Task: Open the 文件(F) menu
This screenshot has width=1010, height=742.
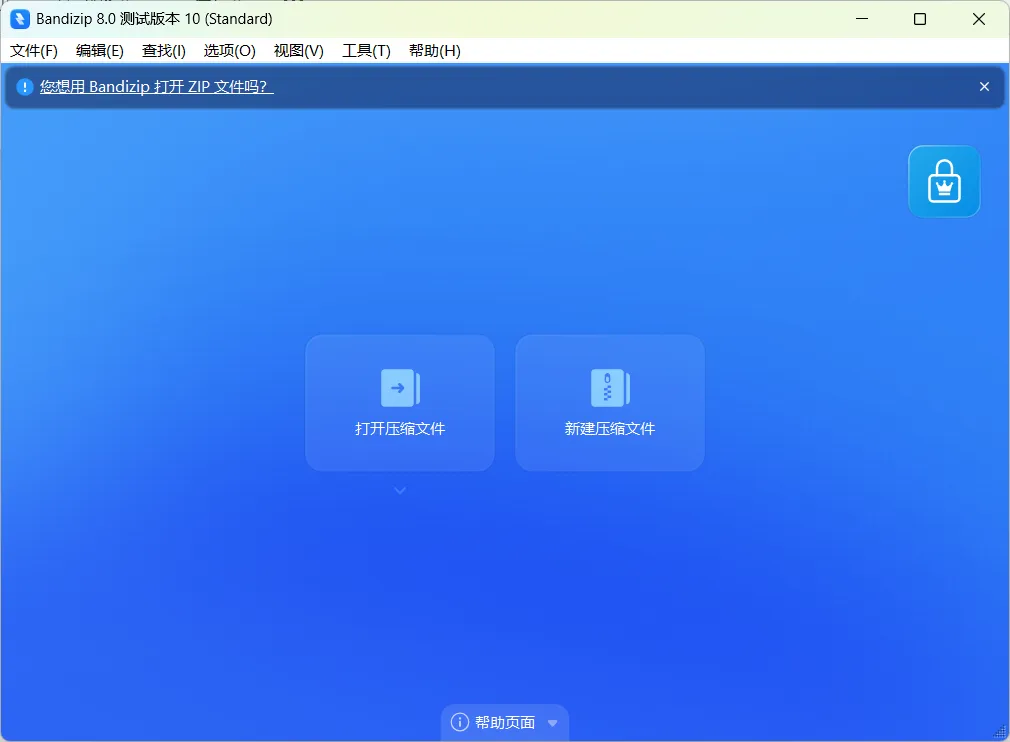Action: [33, 51]
